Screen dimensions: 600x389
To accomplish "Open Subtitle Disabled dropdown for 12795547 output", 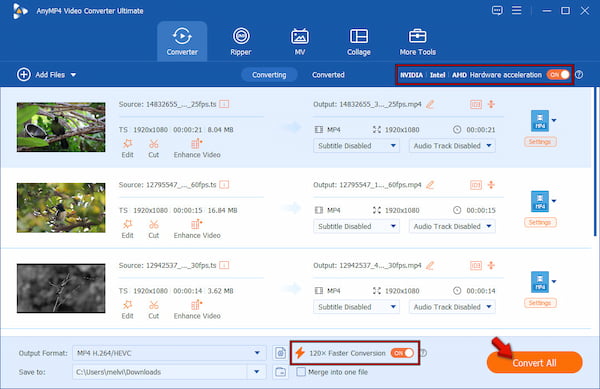I will 356,226.
